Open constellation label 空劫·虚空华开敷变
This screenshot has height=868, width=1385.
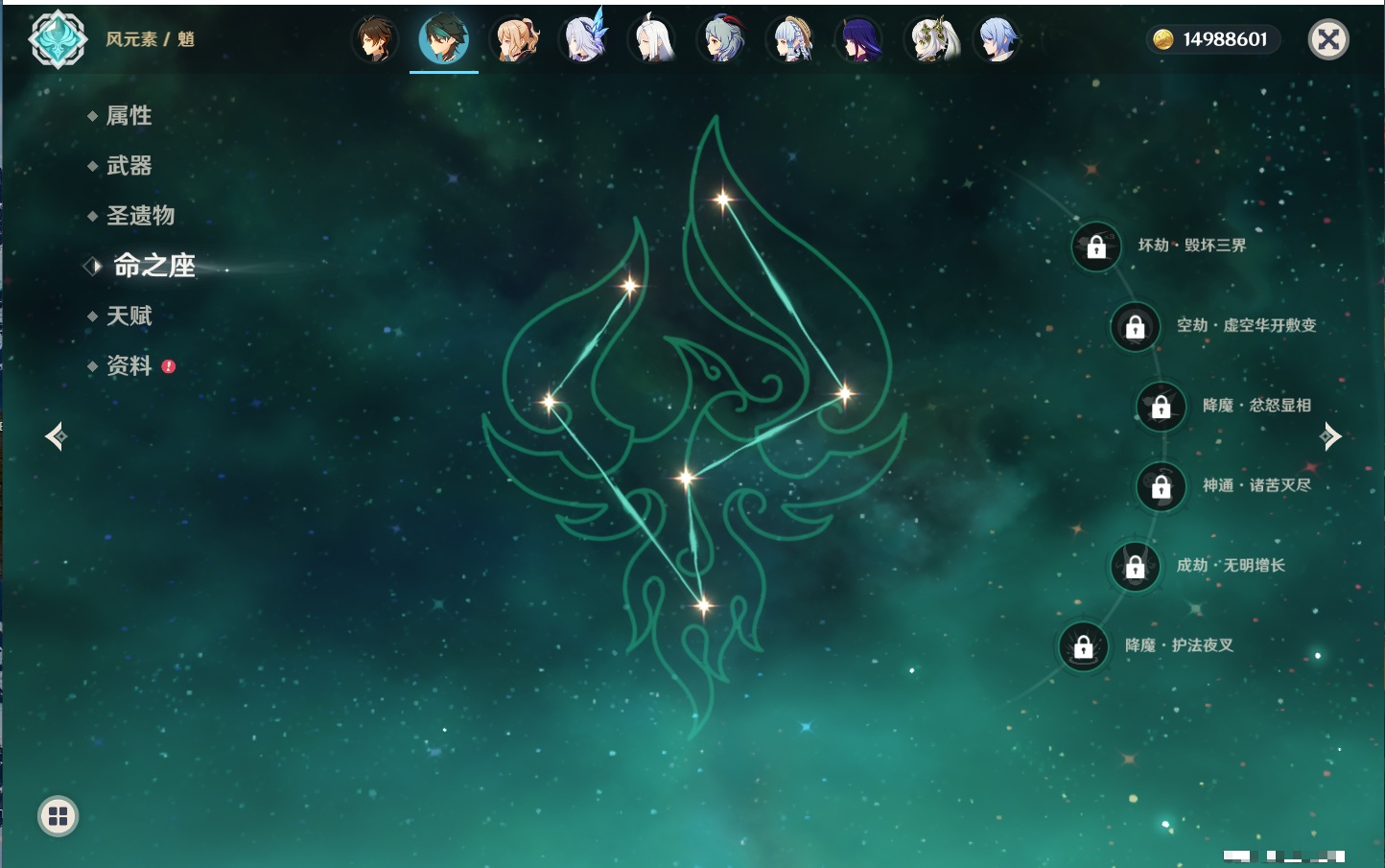coord(1247,325)
